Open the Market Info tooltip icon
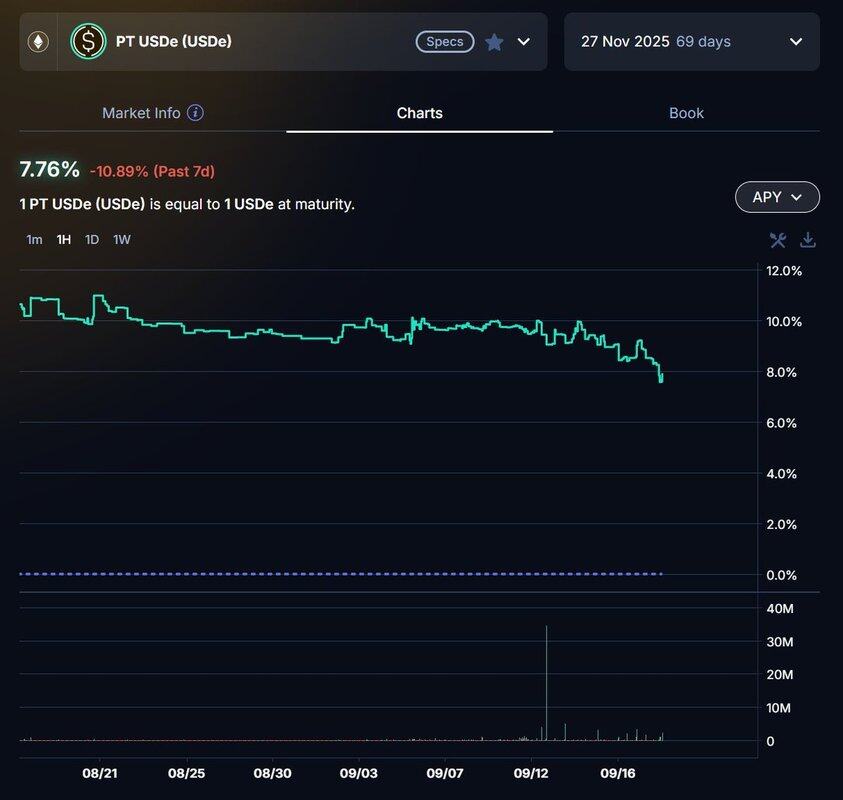This screenshot has width=843, height=800. click(x=195, y=113)
